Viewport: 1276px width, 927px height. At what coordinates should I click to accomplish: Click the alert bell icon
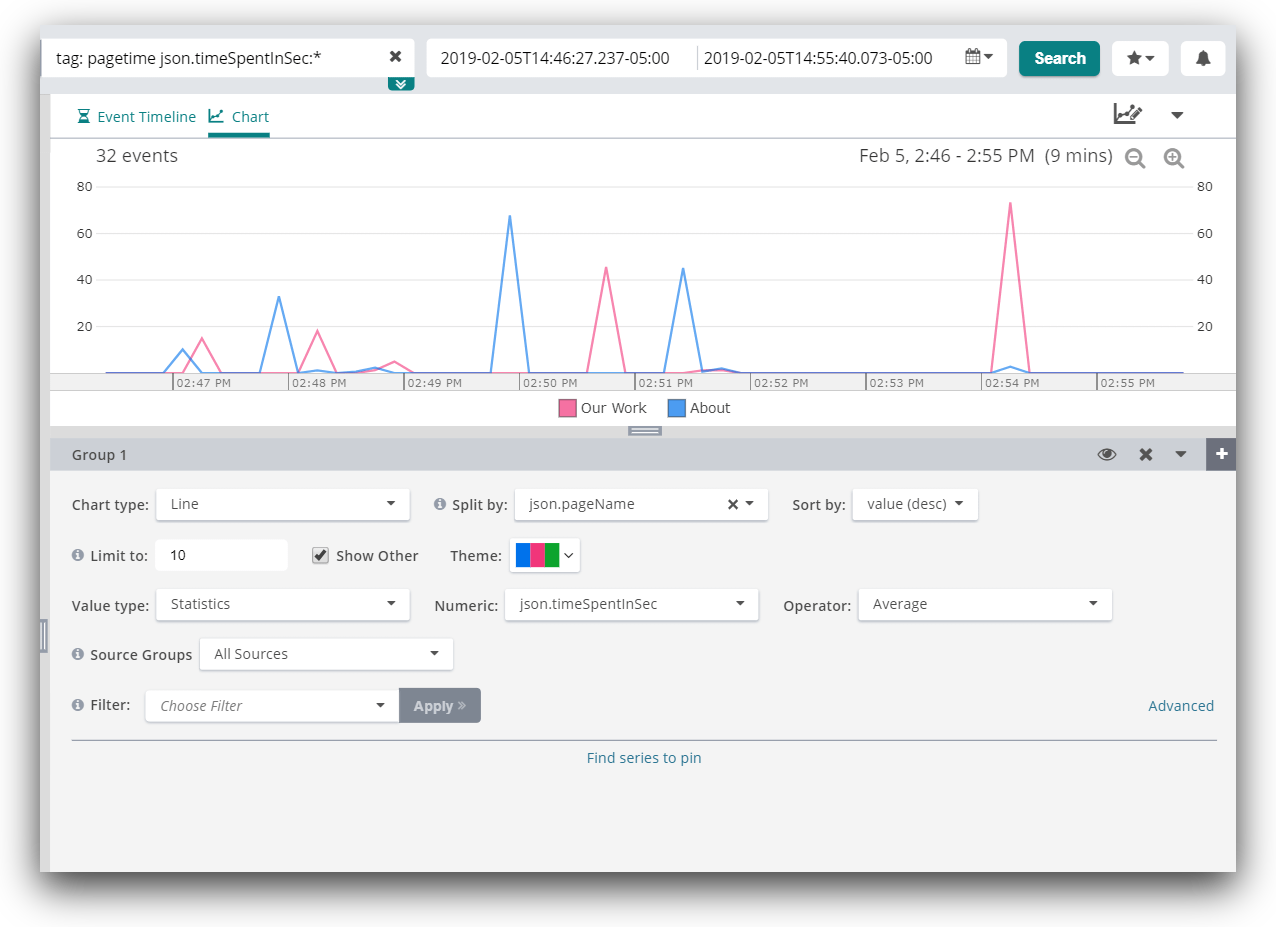click(1203, 58)
